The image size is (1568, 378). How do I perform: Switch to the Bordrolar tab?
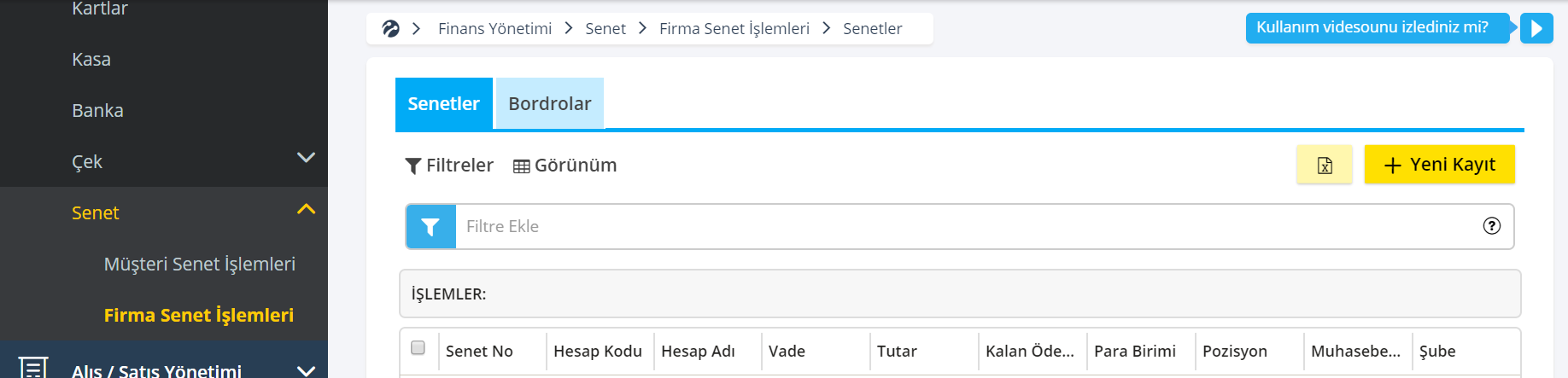[x=550, y=104]
